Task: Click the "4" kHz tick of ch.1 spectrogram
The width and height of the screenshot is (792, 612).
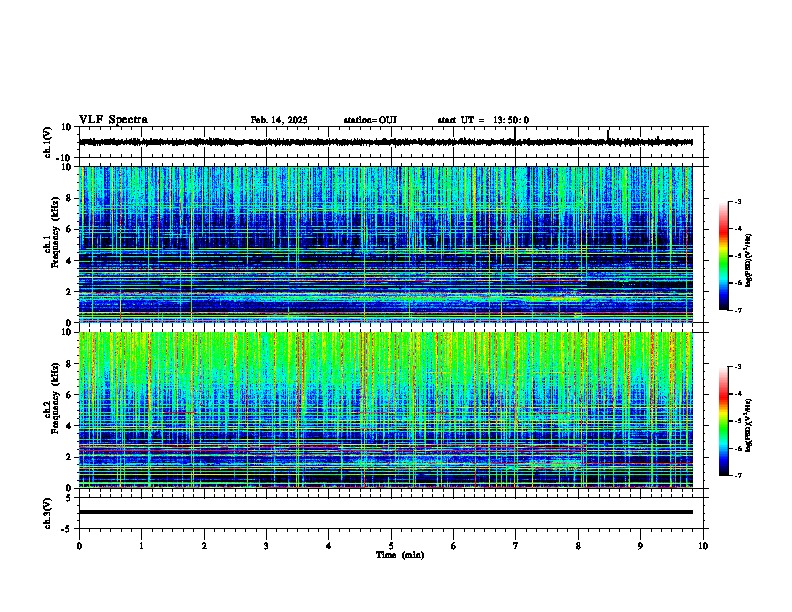Action: click(x=68, y=261)
